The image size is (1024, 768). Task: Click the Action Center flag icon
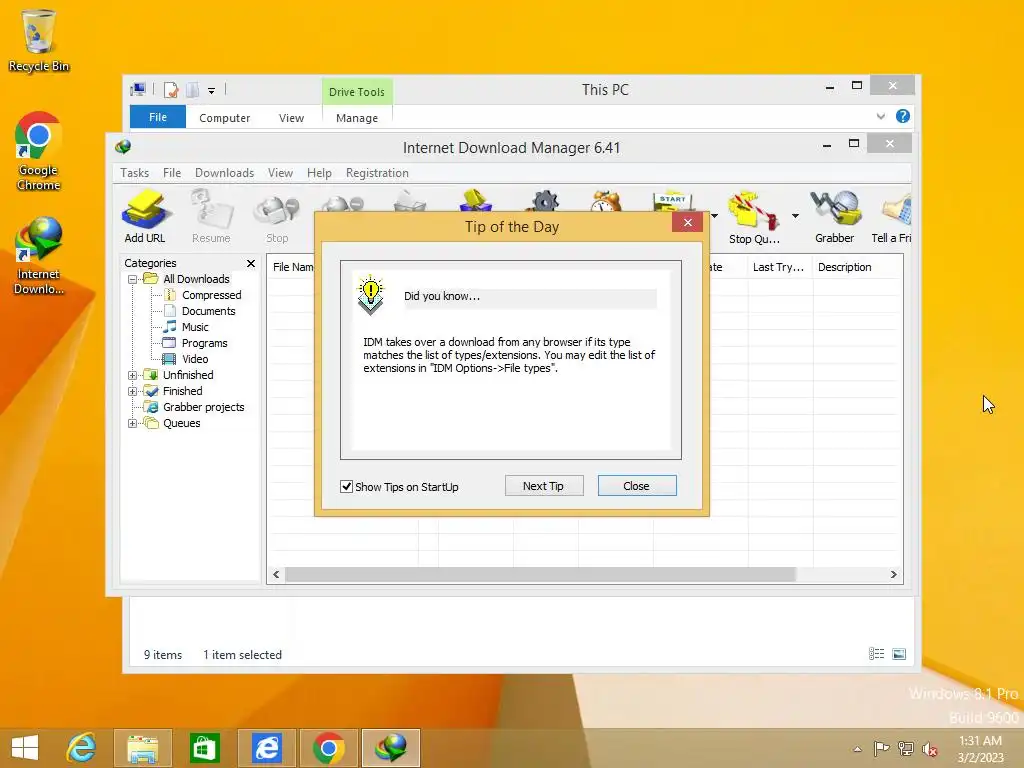881,748
